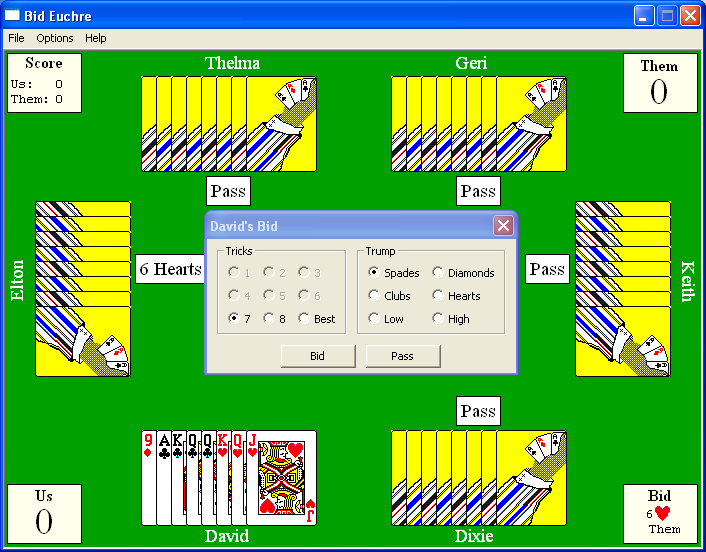Click the Queen of hearts card
Screen dimensions: 706x552
pyautogui.click(x=238, y=480)
